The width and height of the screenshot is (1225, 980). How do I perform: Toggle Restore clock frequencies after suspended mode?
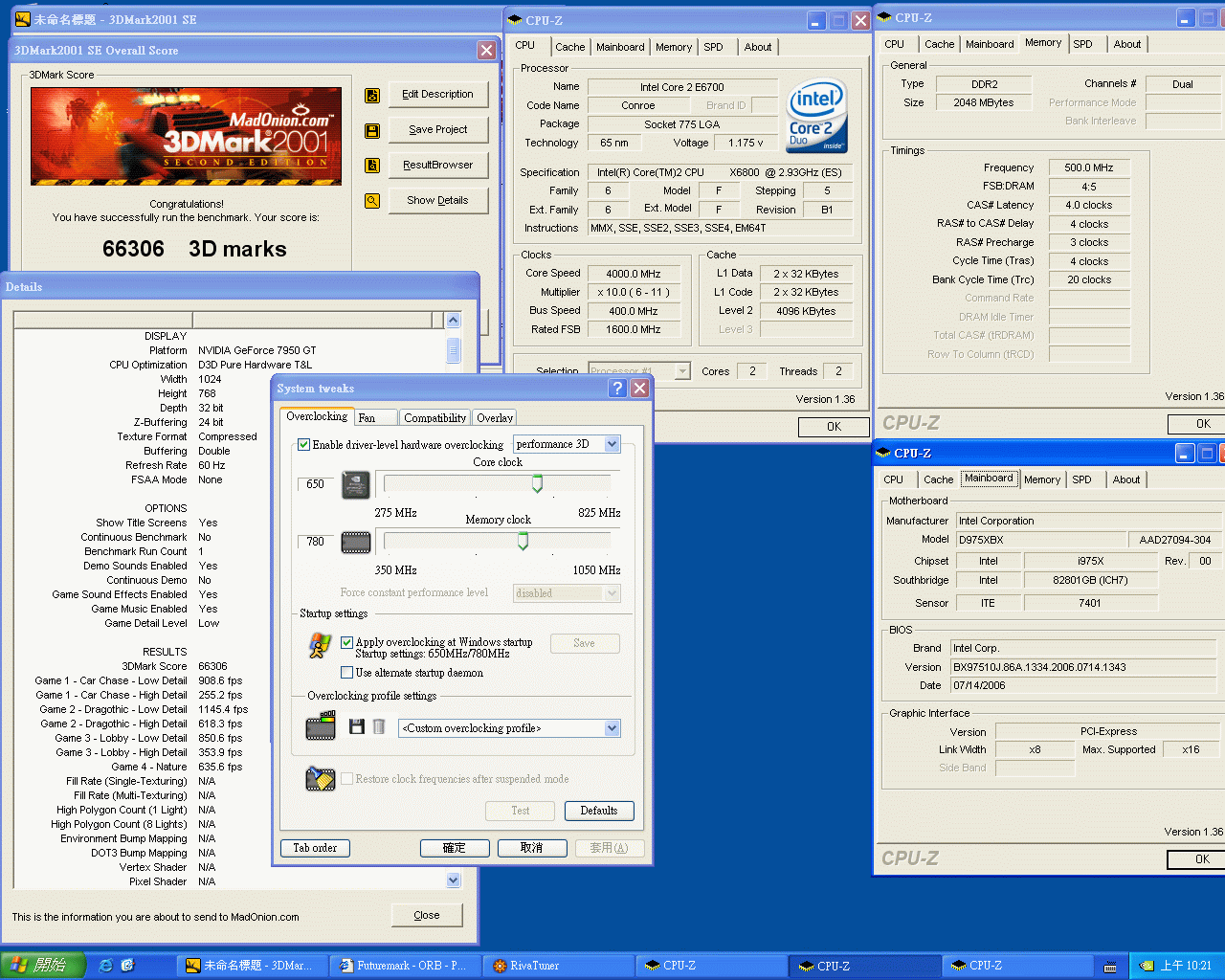(347, 779)
